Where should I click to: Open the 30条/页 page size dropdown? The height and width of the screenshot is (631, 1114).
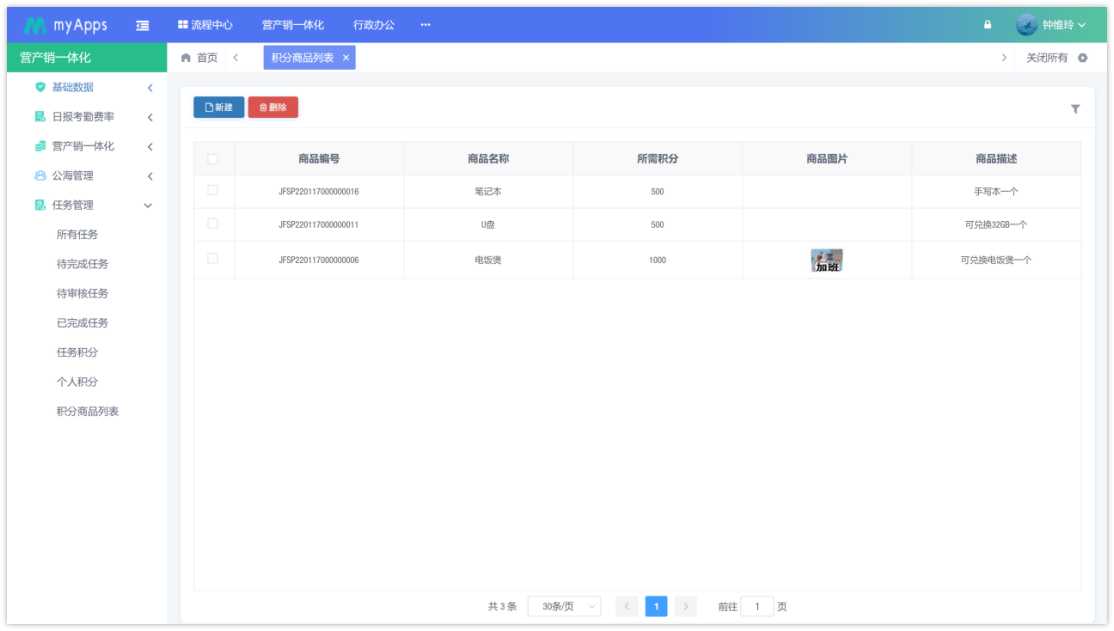pos(562,607)
